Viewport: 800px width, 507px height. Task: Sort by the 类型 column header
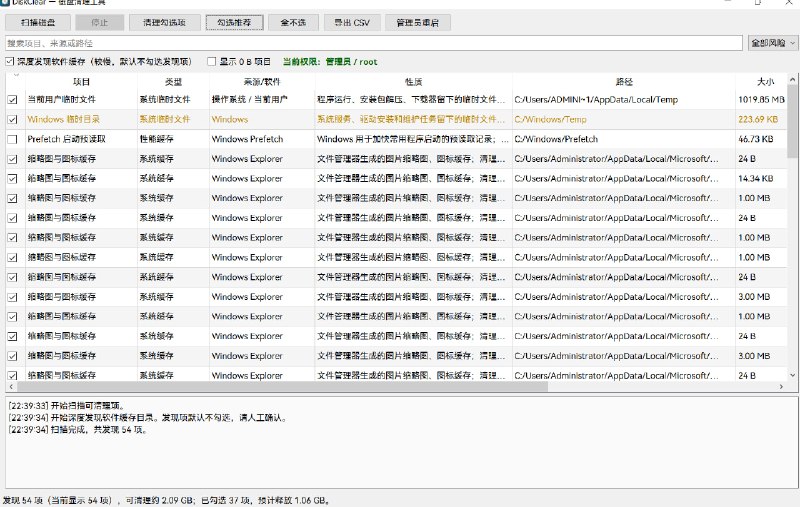173,82
